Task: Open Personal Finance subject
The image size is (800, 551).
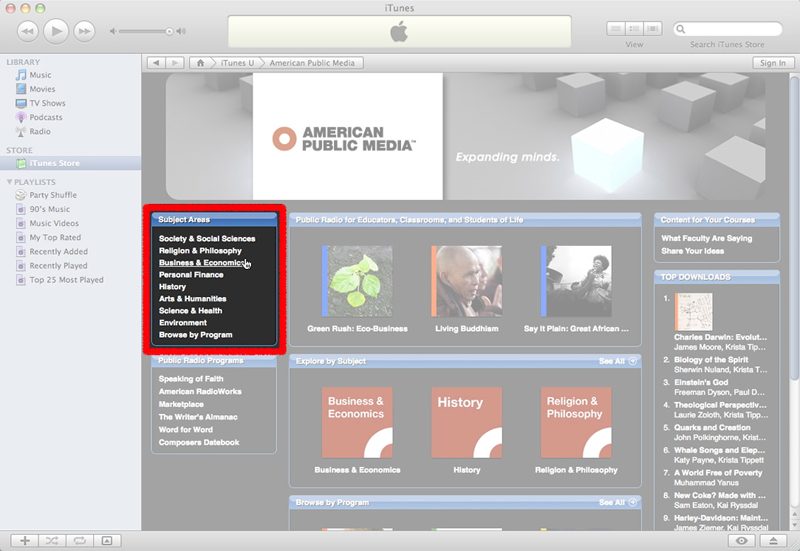Action: (191, 275)
